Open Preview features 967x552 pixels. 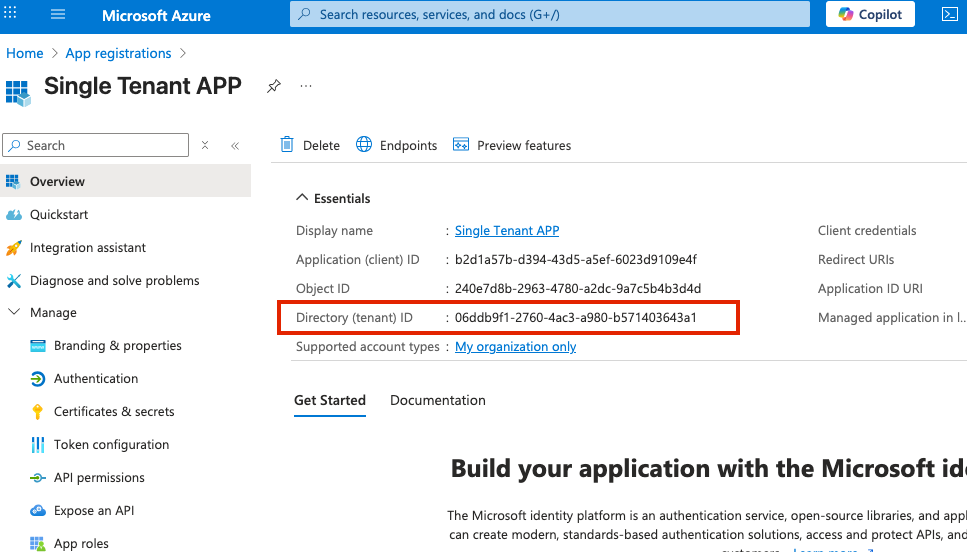pos(512,145)
